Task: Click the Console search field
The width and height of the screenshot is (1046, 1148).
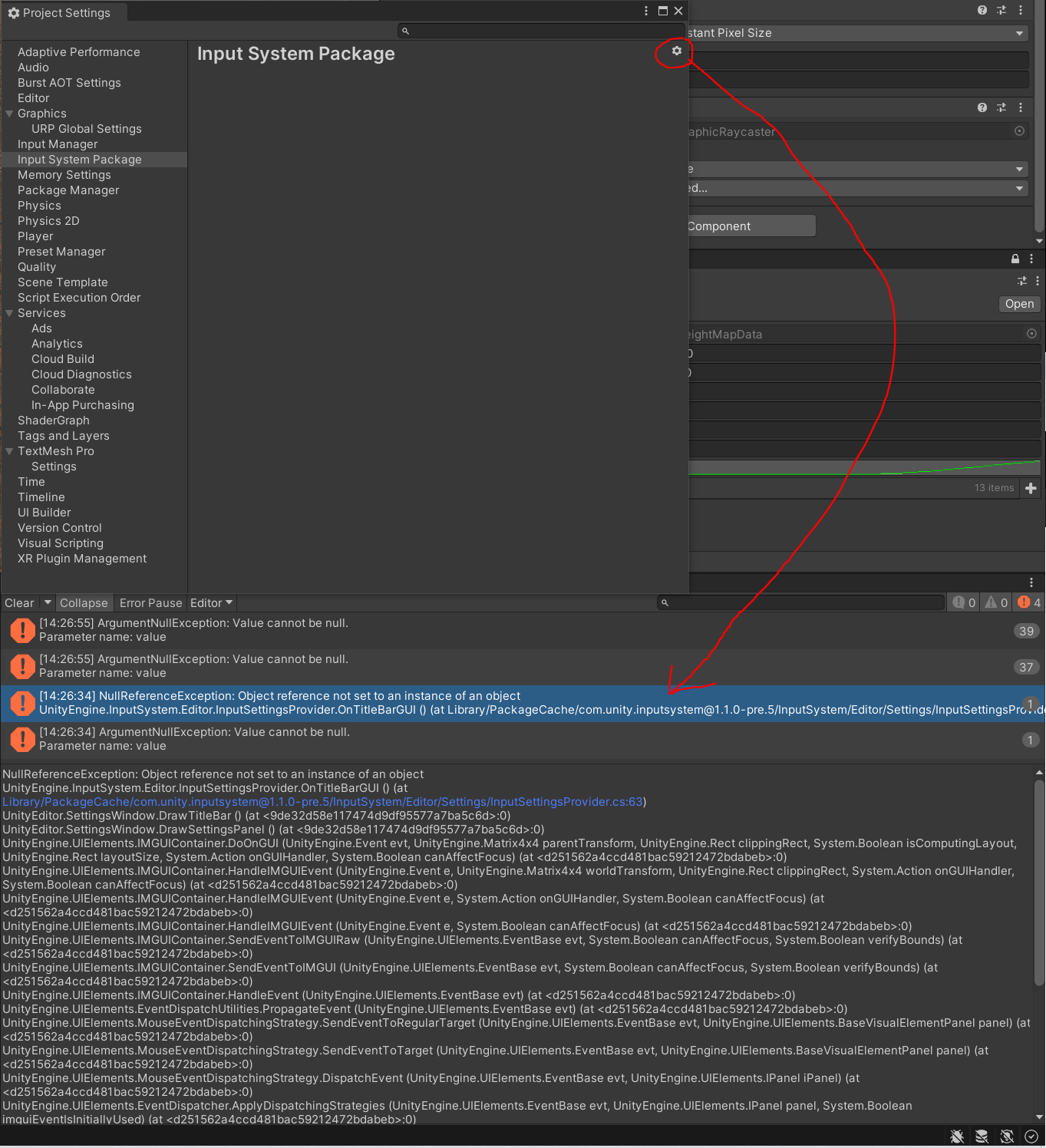Action: coord(800,602)
